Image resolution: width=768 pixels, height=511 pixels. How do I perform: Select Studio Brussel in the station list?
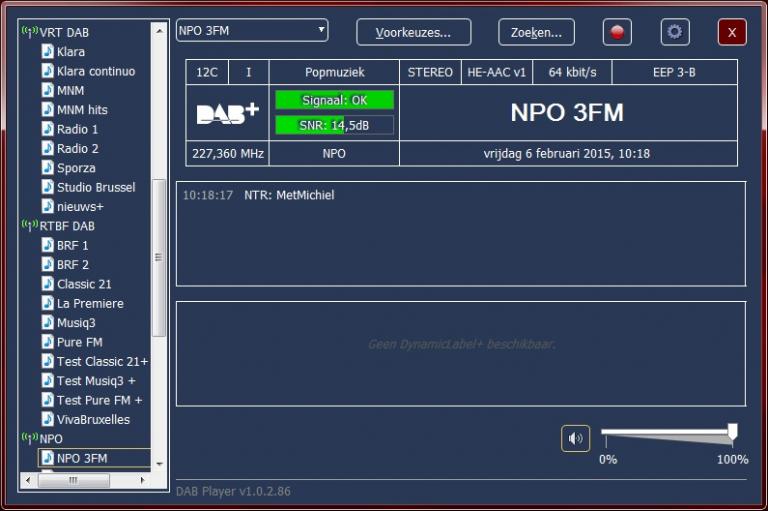coord(95,187)
